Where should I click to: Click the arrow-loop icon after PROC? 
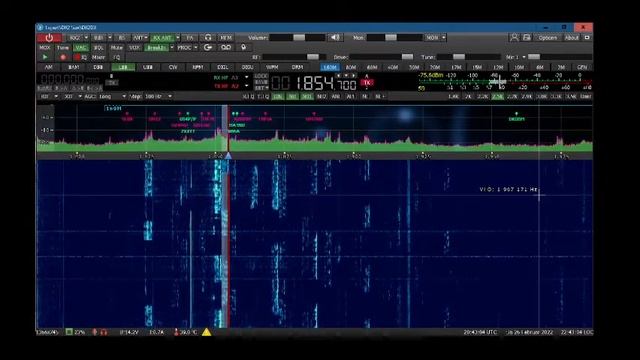[x=208, y=47]
